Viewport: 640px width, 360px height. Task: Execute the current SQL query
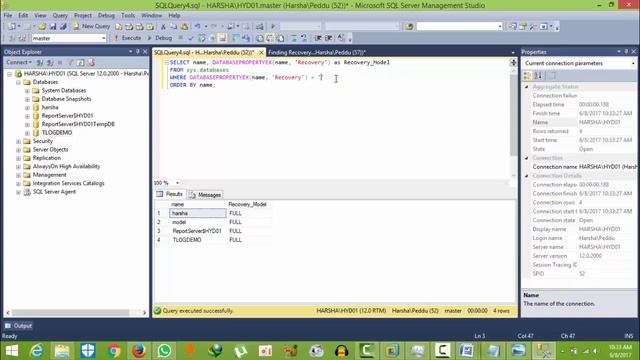click(x=127, y=38)
